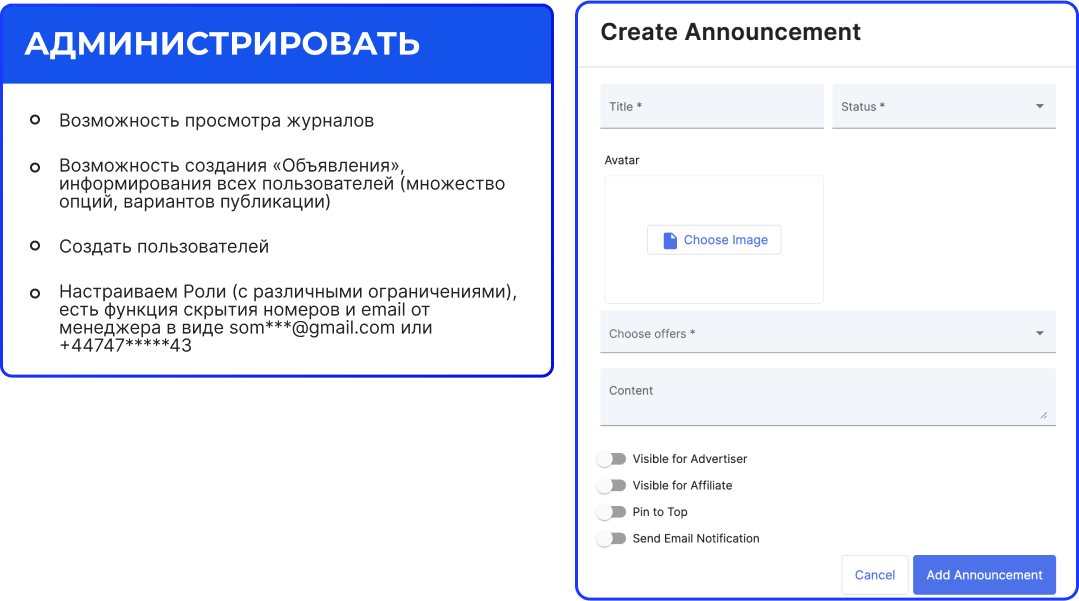Toggle Visible for Affiliate on

pos(611,485)
